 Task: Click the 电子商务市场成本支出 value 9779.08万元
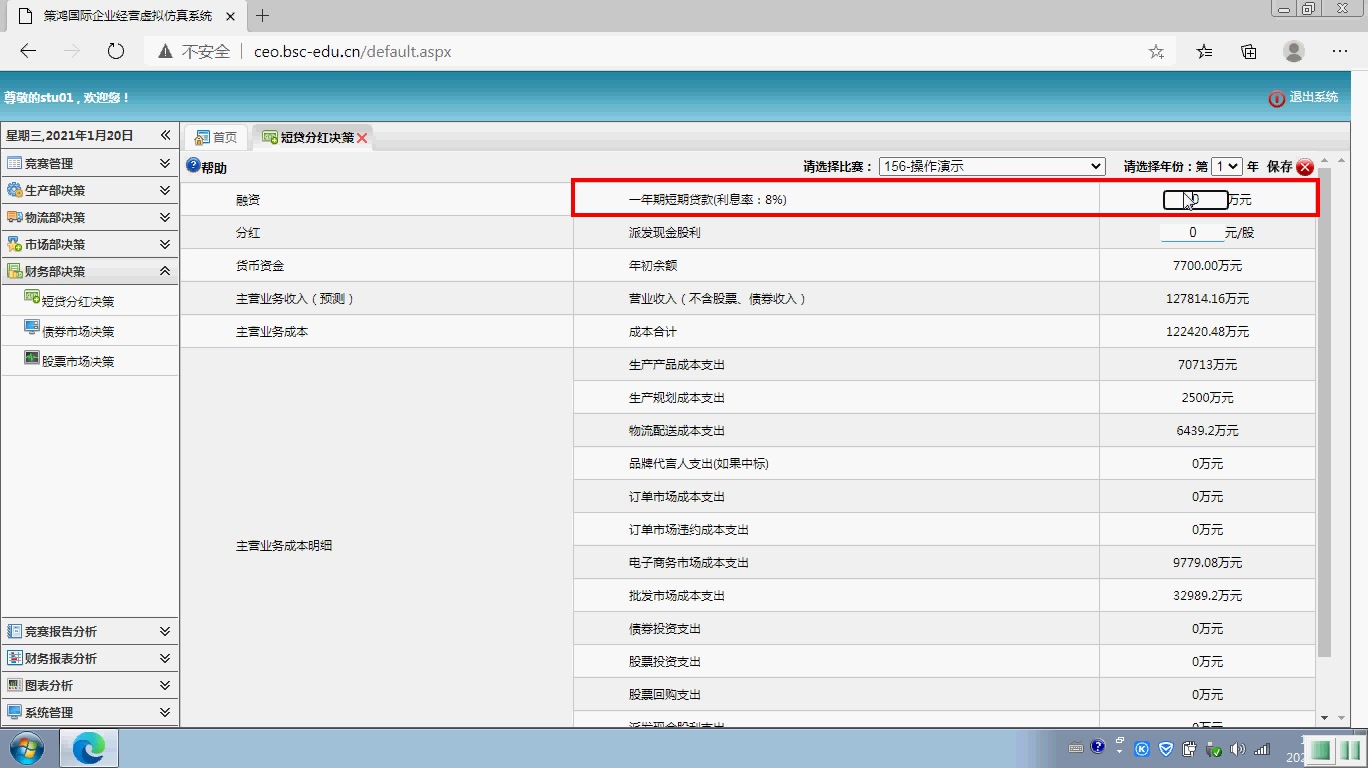point(1207,563)
